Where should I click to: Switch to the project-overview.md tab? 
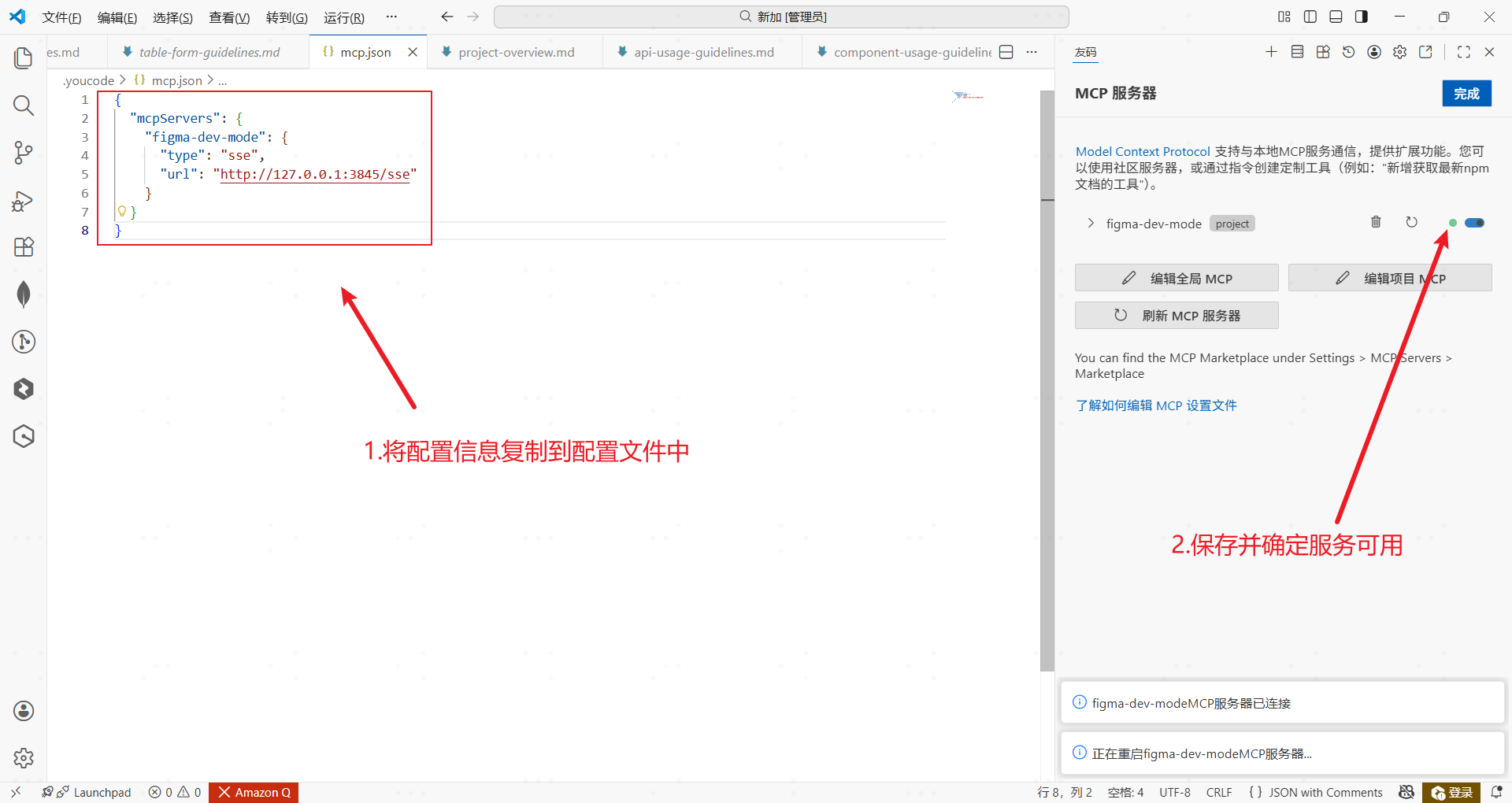point(516,52)
